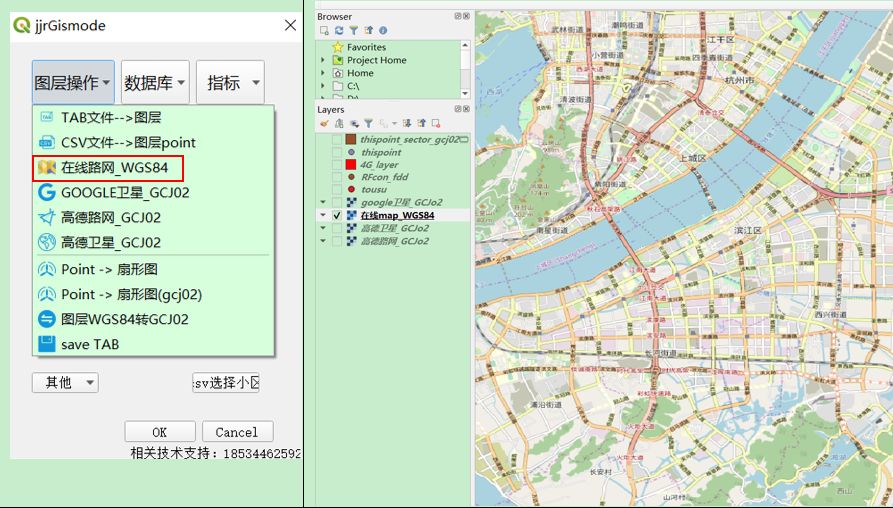Open the 图层操作 dropdown button
The width and height of the screenshot is (893, 508).
click(x=73, y=83)
